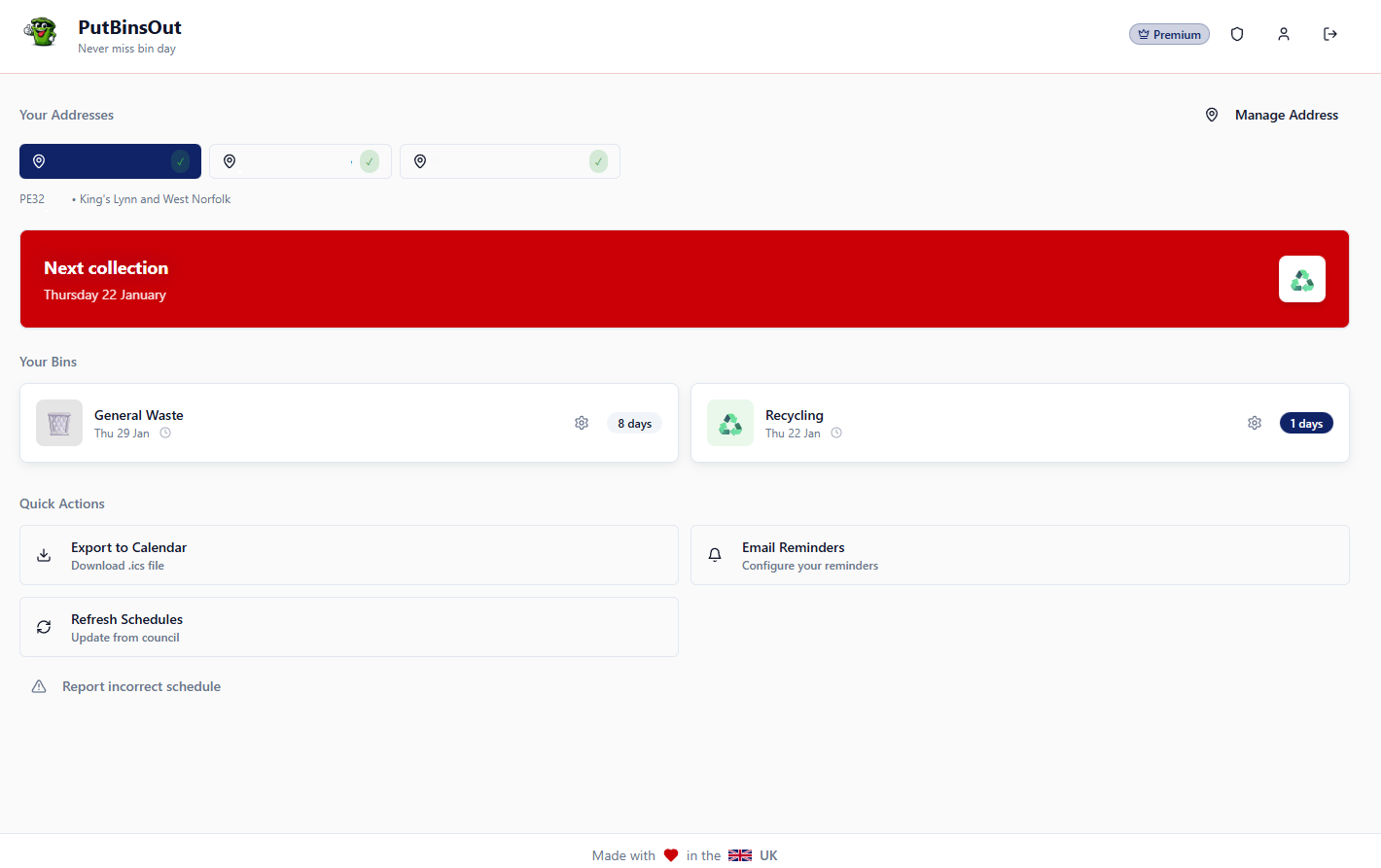Click the Thursday 22 January date text
Image resolution: width=1381 pixels, height=868 pixels.
pyautogui.click(x=105, y=295)
